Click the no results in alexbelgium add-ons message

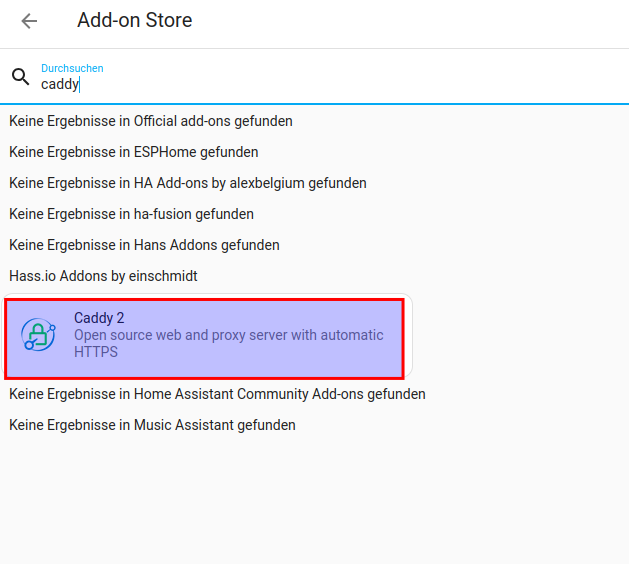[x=187, y=183]
